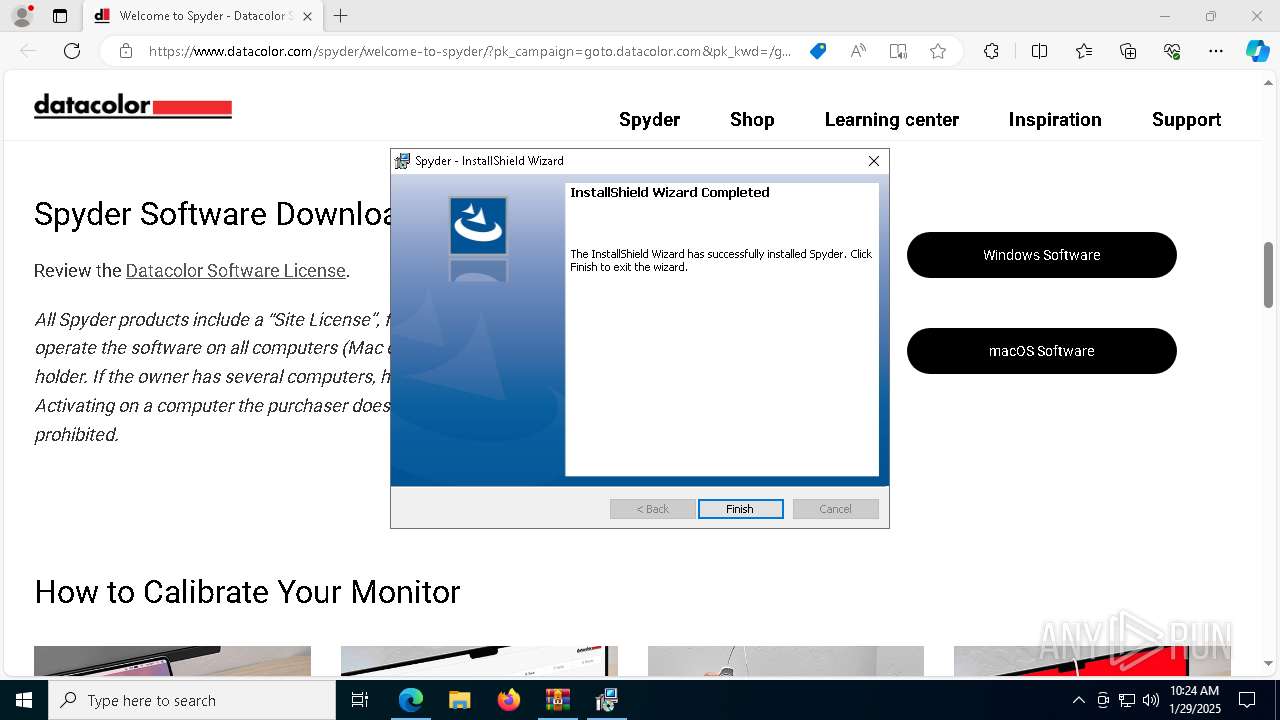Viewport: 1280px width, 720px height.
Task: Open the Spyder menu in the site navigation
Action: click(649, 120)
